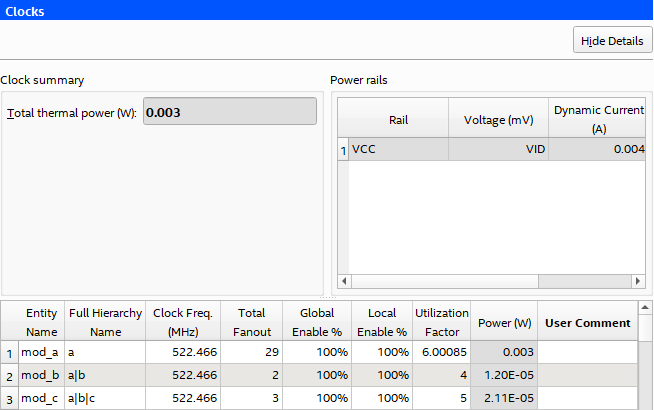Click the power rails scroll left arrow

click(344, 282)
